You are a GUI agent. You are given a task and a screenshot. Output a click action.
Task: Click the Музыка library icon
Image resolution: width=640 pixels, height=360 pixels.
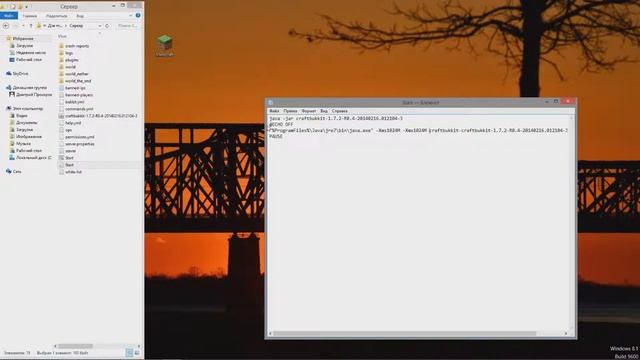[x=12, y=144]
